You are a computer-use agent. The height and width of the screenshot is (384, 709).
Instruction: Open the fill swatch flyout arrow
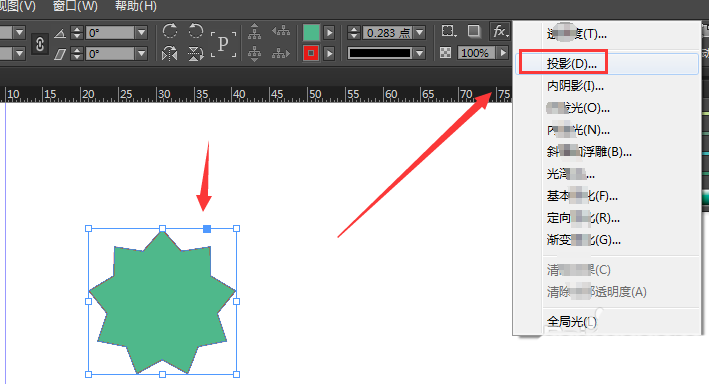330,33
